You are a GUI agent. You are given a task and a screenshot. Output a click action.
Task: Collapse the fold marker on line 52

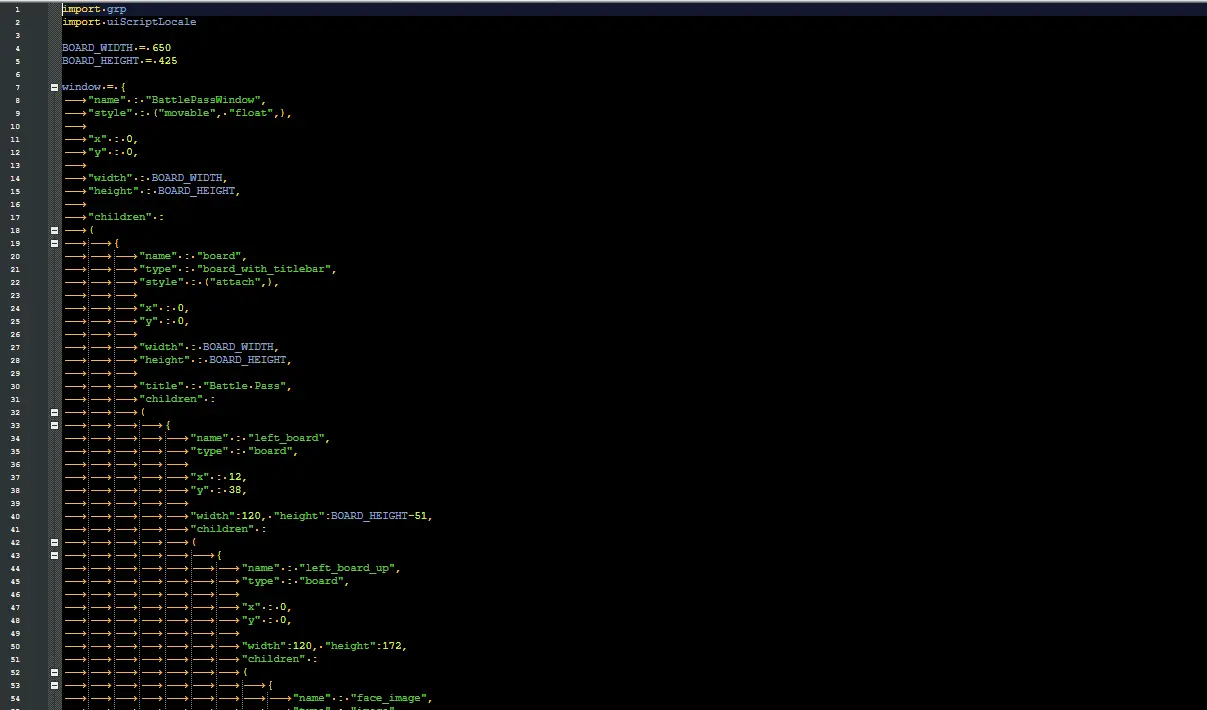54,672
